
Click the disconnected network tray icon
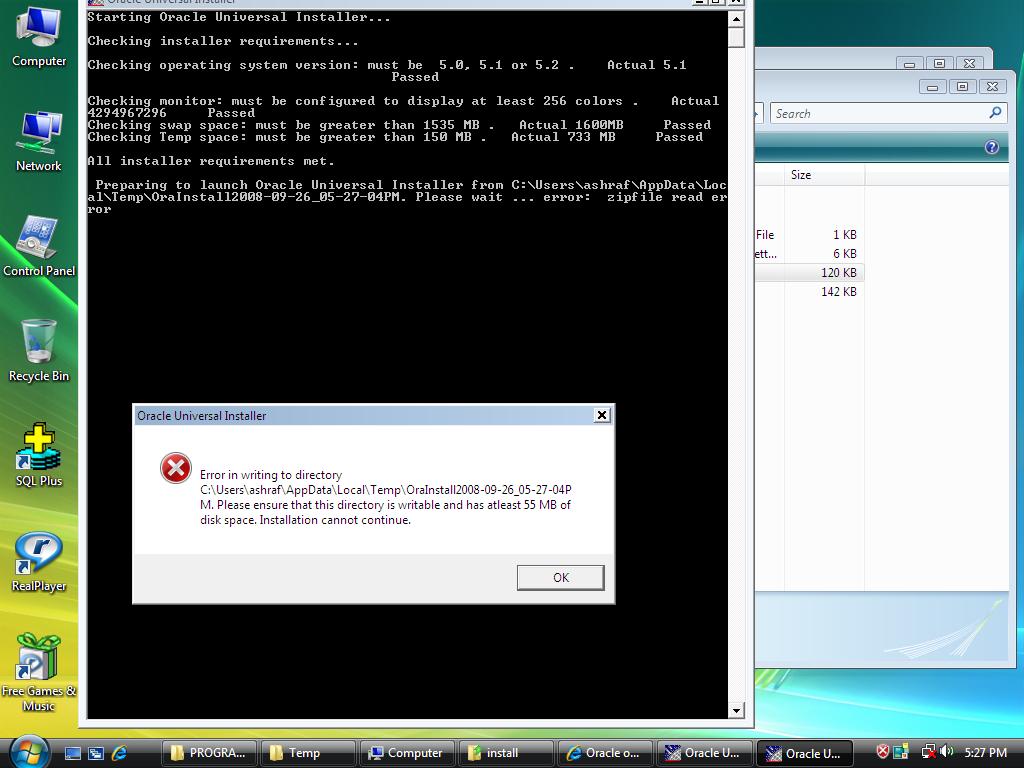[927, 752]
